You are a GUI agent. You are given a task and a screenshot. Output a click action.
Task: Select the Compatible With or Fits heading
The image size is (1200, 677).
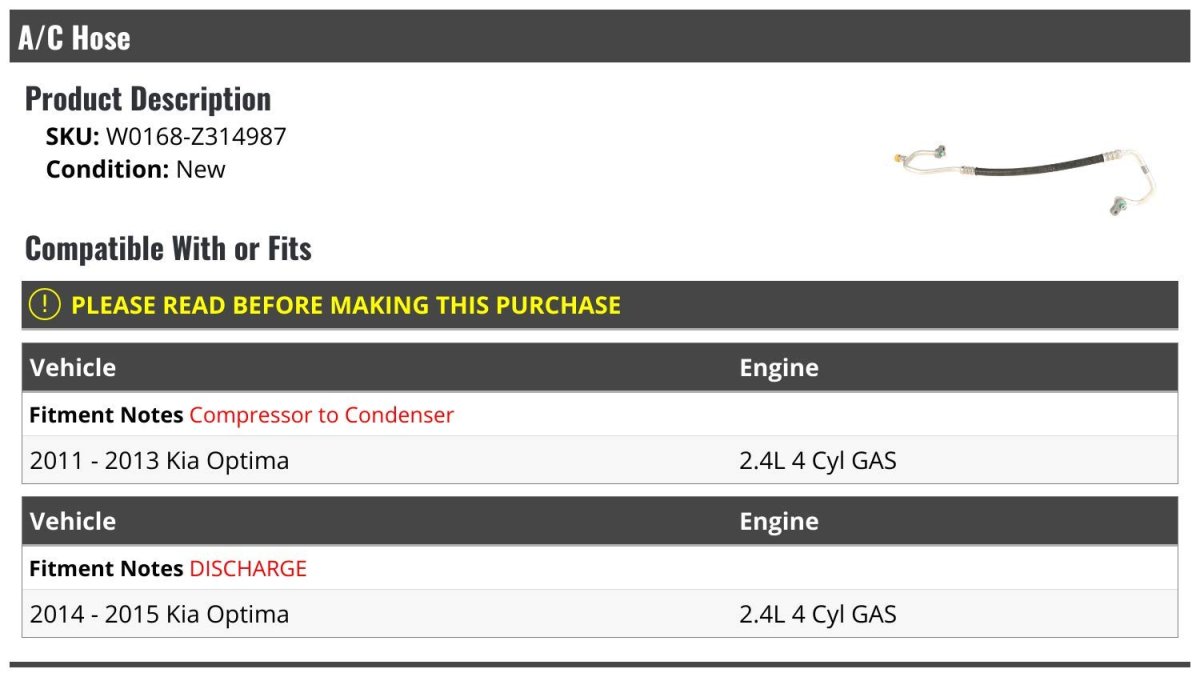tap(168, 248)
